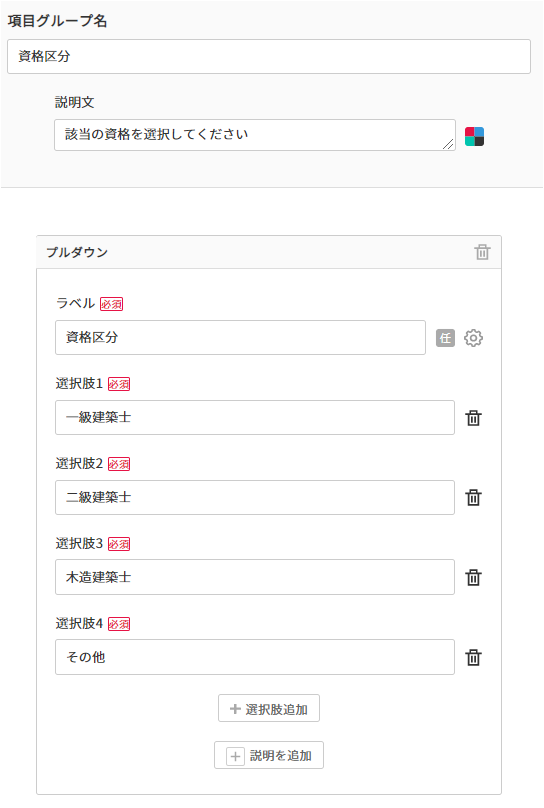Remove 選択肢4 その他 with trash icon

coord(473,658)
